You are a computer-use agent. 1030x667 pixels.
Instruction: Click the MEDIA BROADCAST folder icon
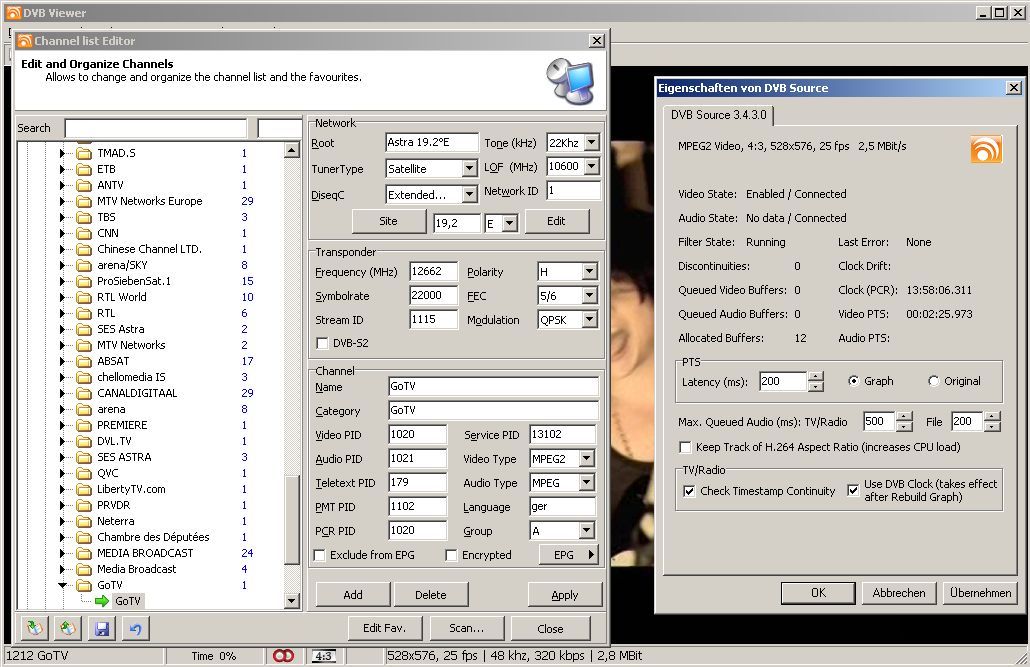pos(83,553)
